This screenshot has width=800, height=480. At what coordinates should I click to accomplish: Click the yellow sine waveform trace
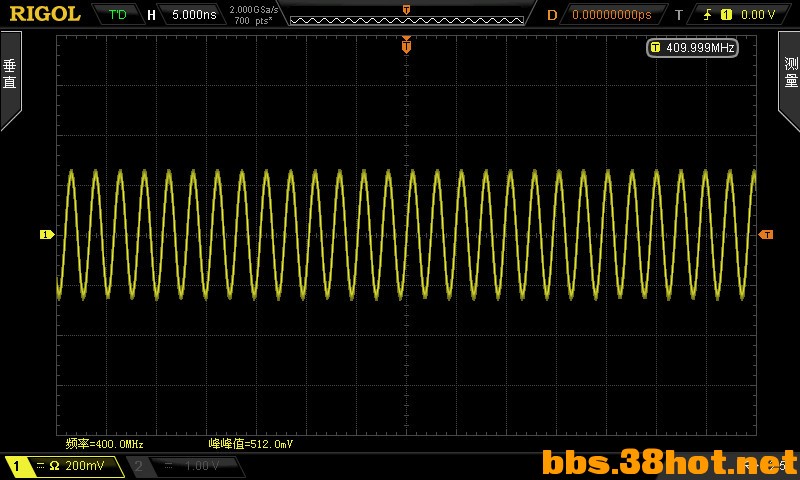click(406, 235)
